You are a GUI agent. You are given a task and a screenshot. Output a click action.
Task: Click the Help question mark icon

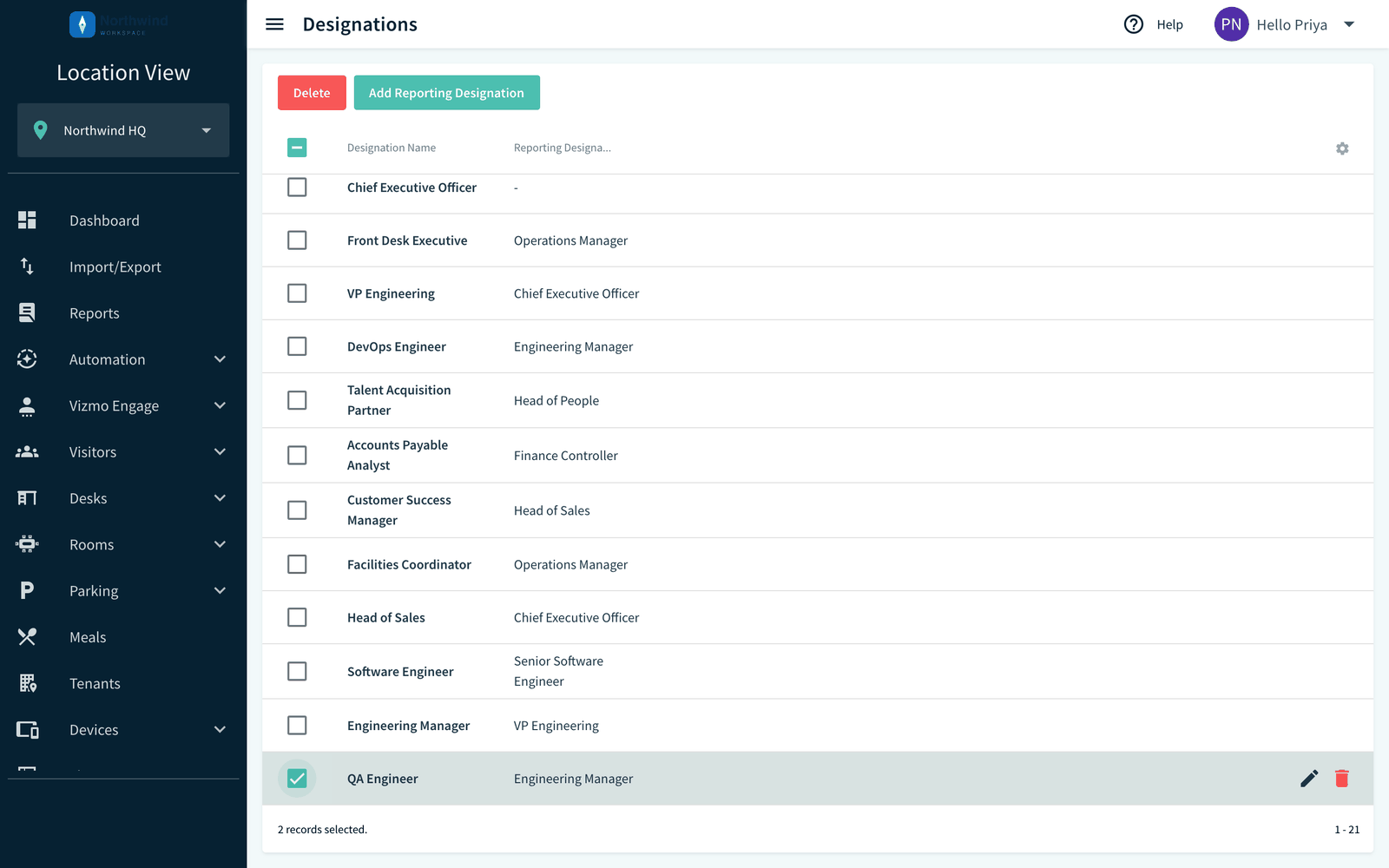pyautogui.click(x=1134, y=24)
